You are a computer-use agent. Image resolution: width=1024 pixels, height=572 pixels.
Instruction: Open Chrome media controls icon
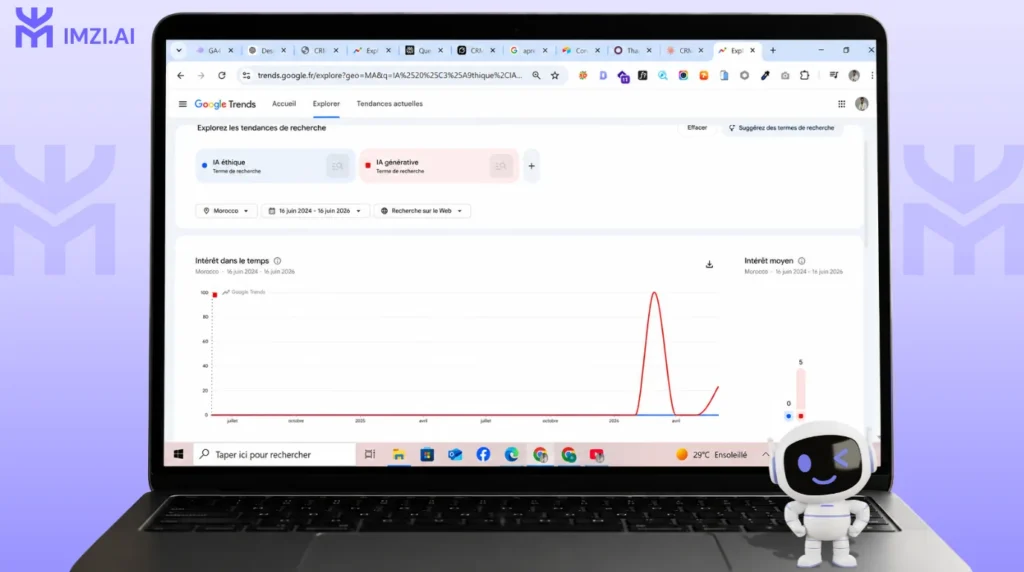[833, 76]
